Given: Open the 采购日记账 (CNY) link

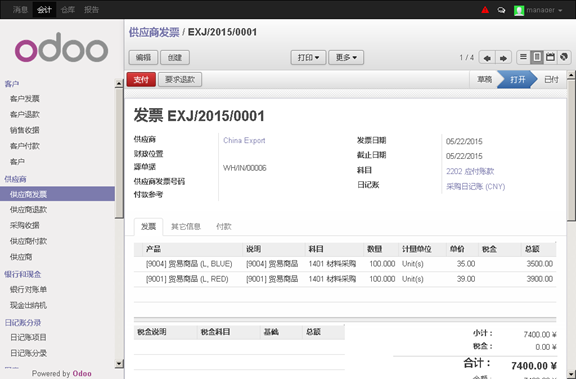Looking at the screenshot, I should point(475,187).
